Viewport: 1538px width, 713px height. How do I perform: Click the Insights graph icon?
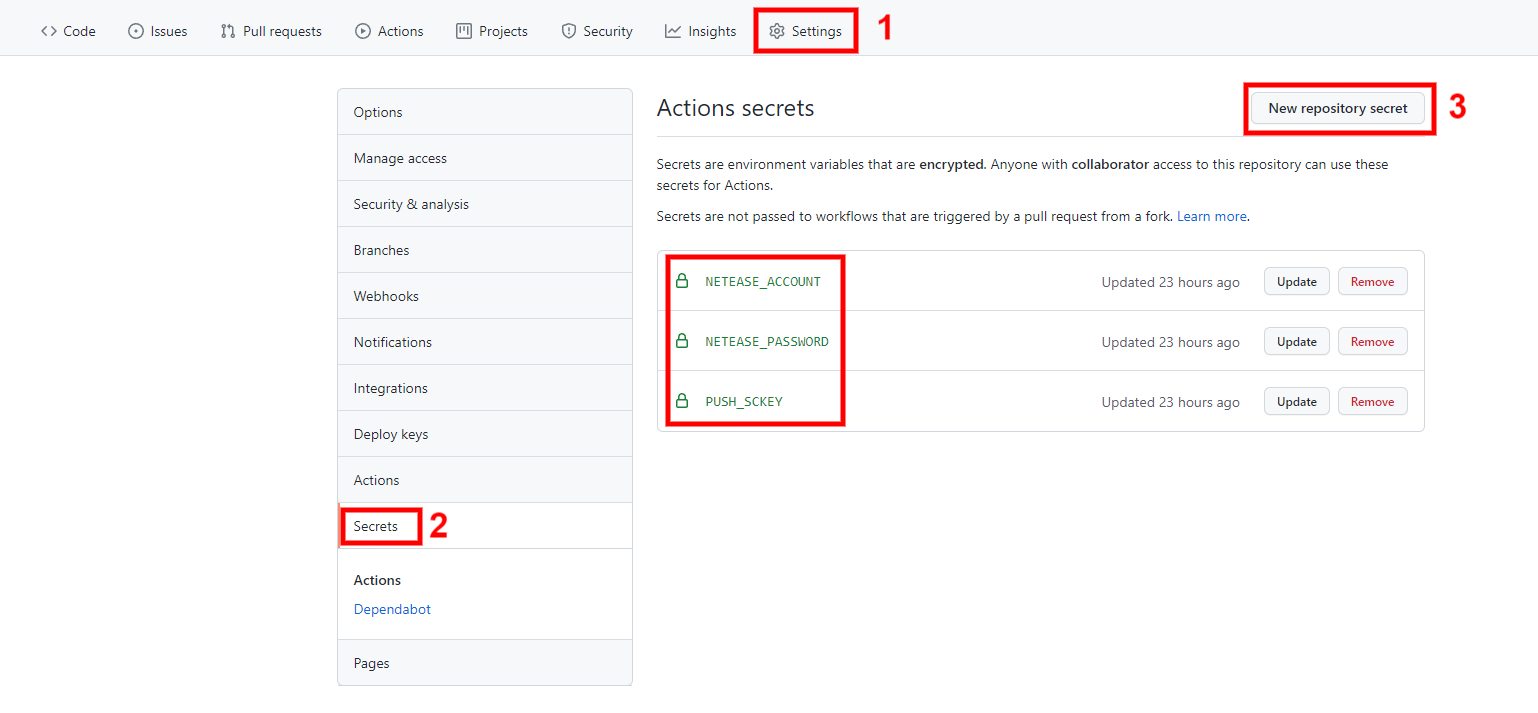[x=673, y=31]
